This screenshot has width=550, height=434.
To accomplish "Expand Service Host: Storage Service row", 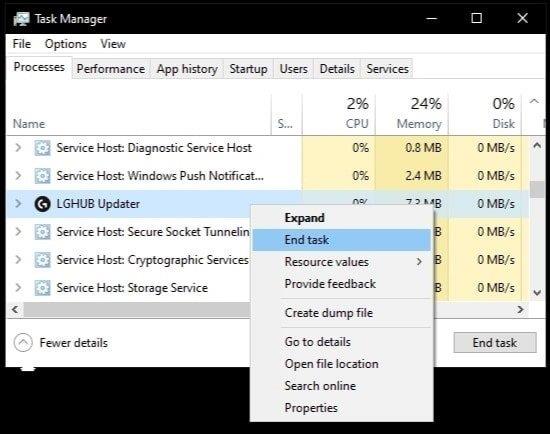I will pyautogui.click(x=18, y=288).
